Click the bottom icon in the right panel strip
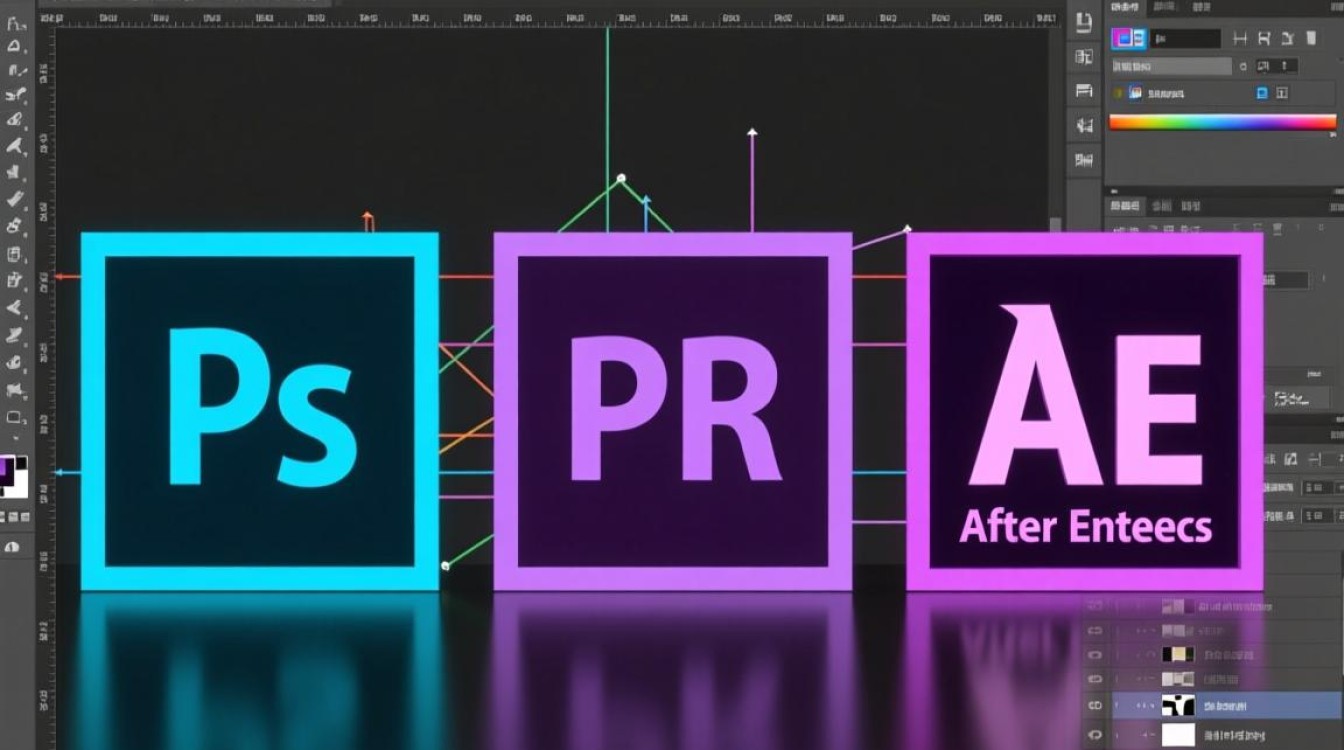This screenshot has height=750, width=1344. click(1084, 159)
